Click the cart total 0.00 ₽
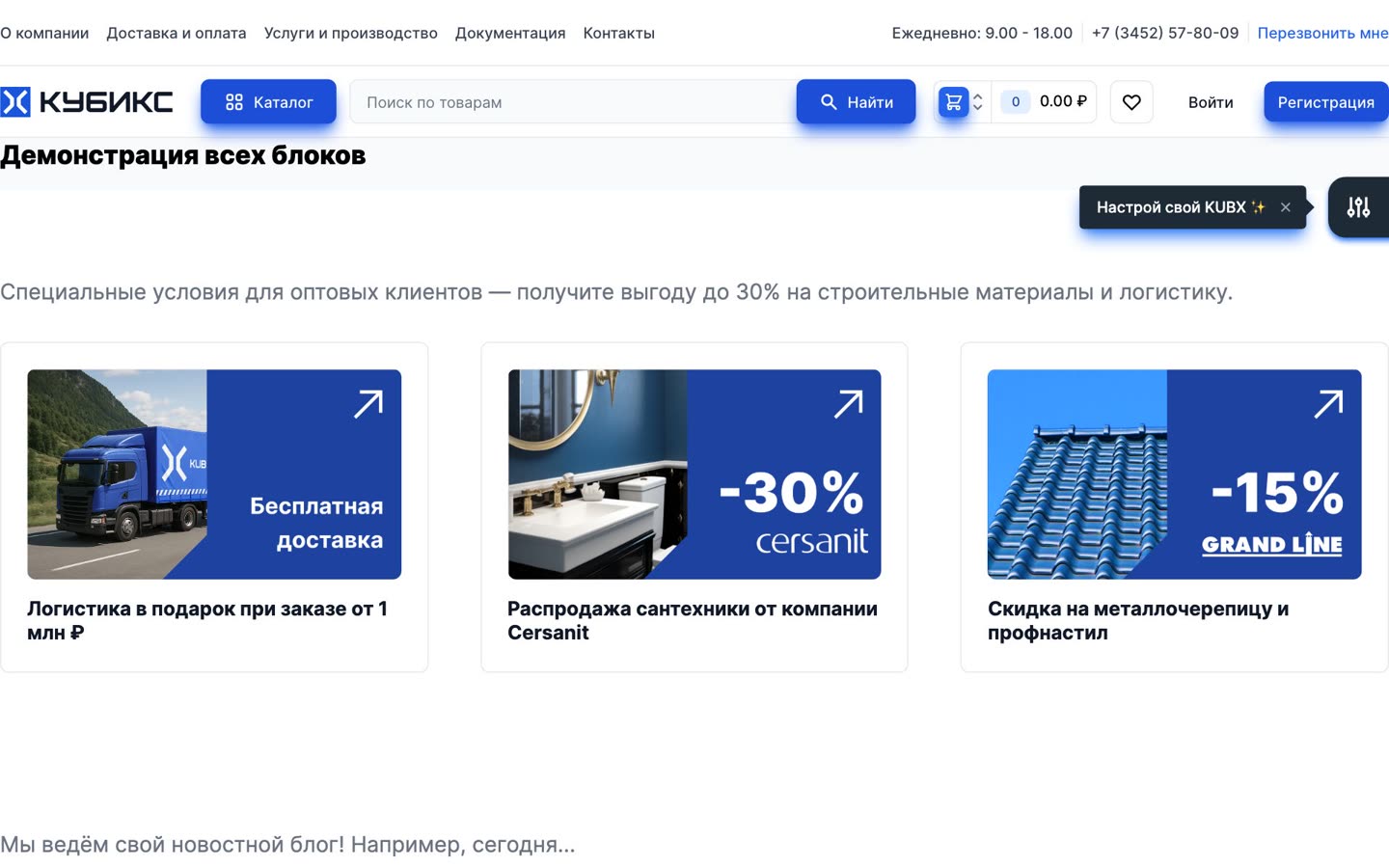The image size is (1389, 868). (1063, 101)
